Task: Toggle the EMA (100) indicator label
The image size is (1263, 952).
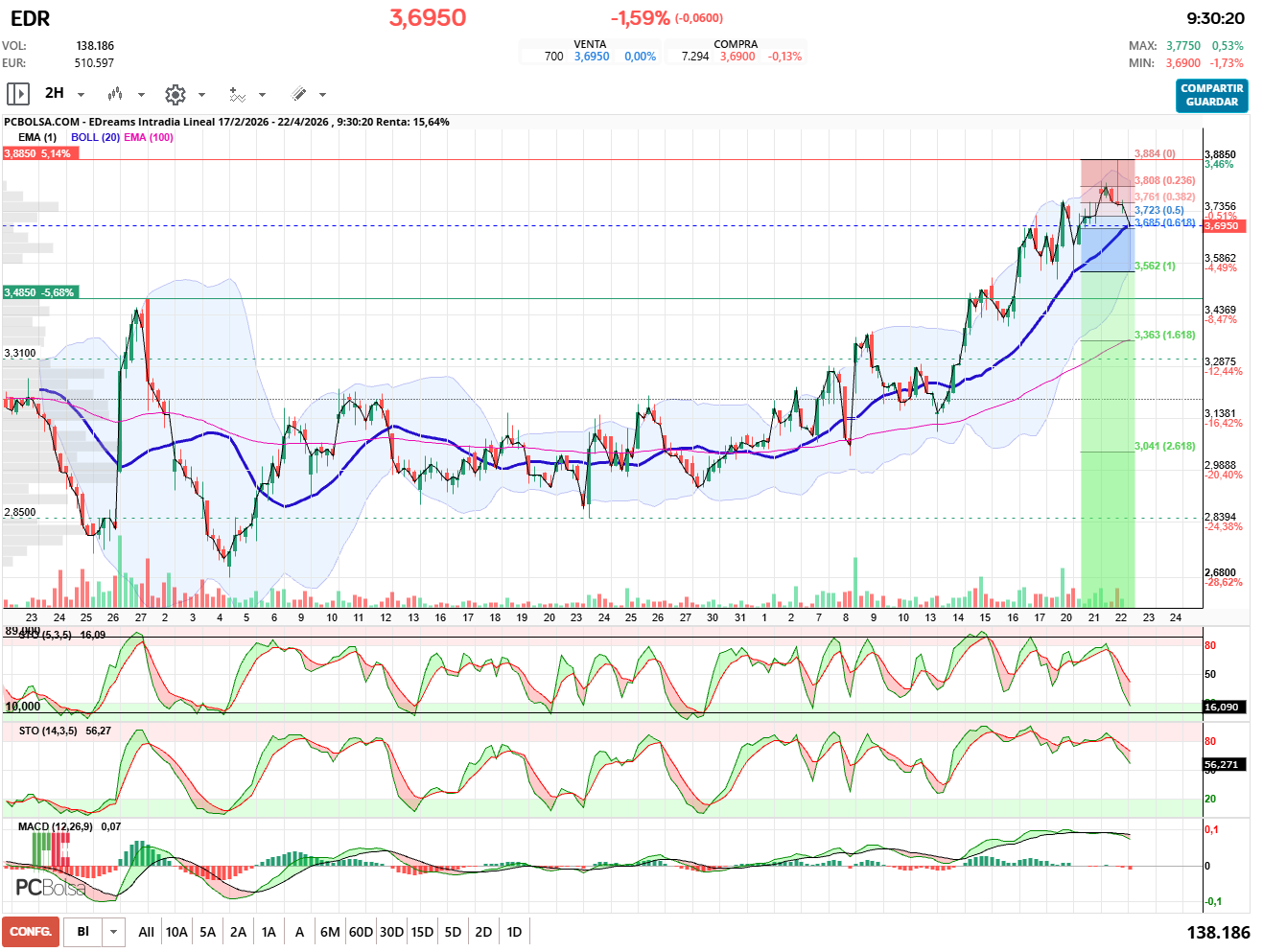Action: point(149,137)
